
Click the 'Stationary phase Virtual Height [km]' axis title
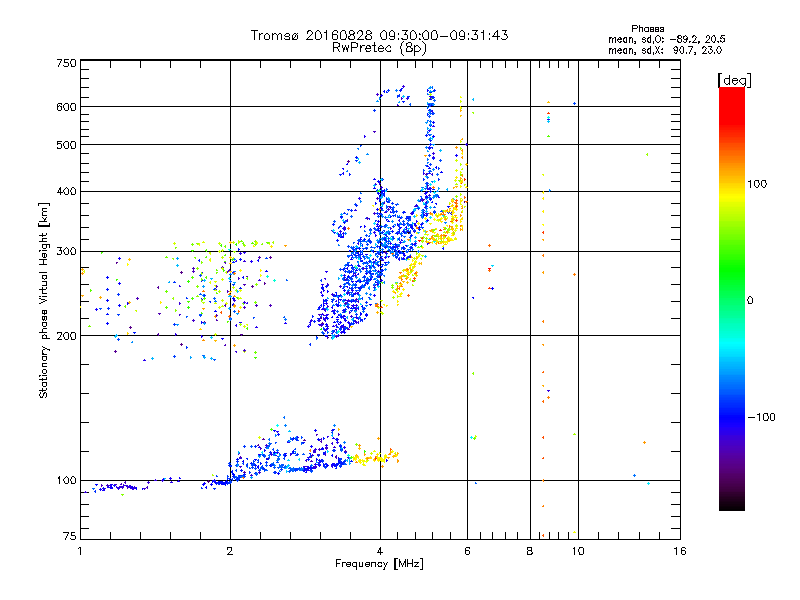tap(44, 301)
